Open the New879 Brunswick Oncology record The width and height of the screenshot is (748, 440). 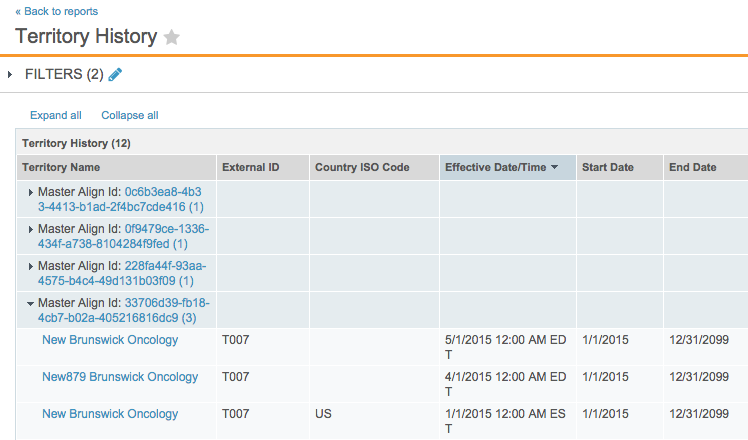tap(120, 377)
